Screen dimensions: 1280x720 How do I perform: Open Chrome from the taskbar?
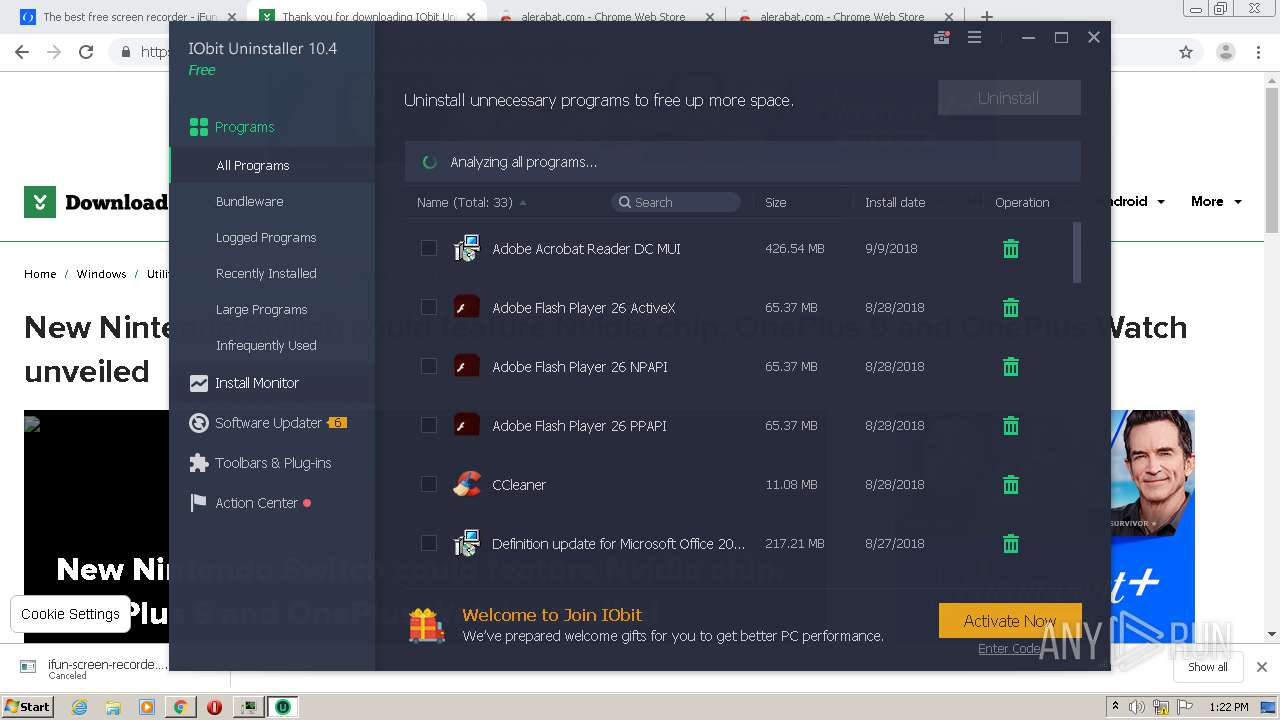pos(180,707)
